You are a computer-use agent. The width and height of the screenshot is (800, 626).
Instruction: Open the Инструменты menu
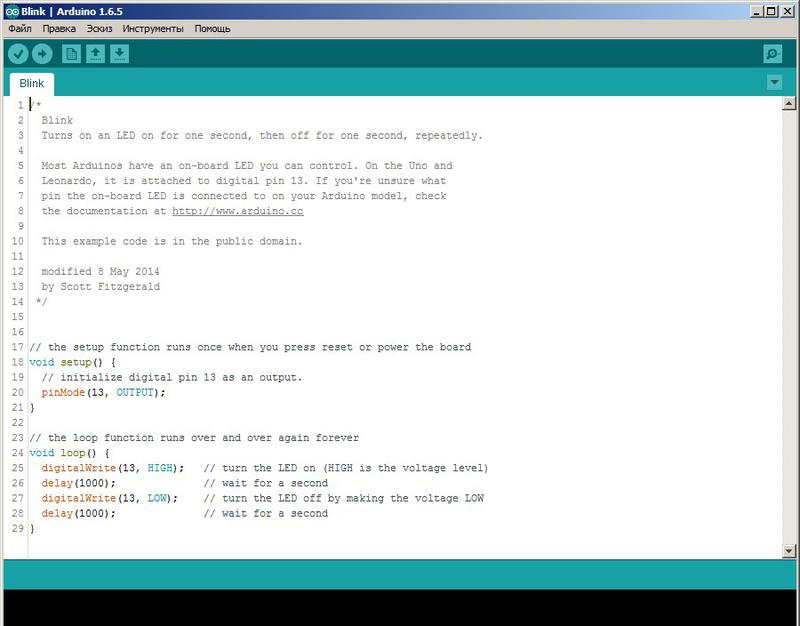coord(153,29)
